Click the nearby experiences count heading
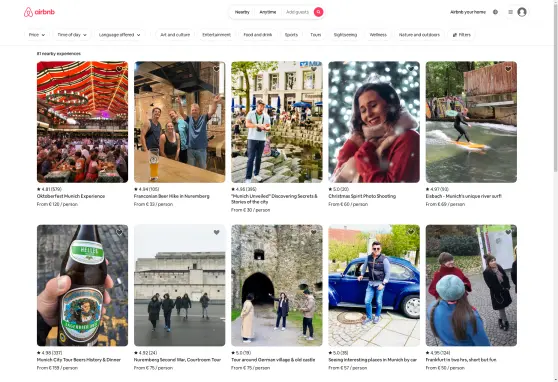 59,54
